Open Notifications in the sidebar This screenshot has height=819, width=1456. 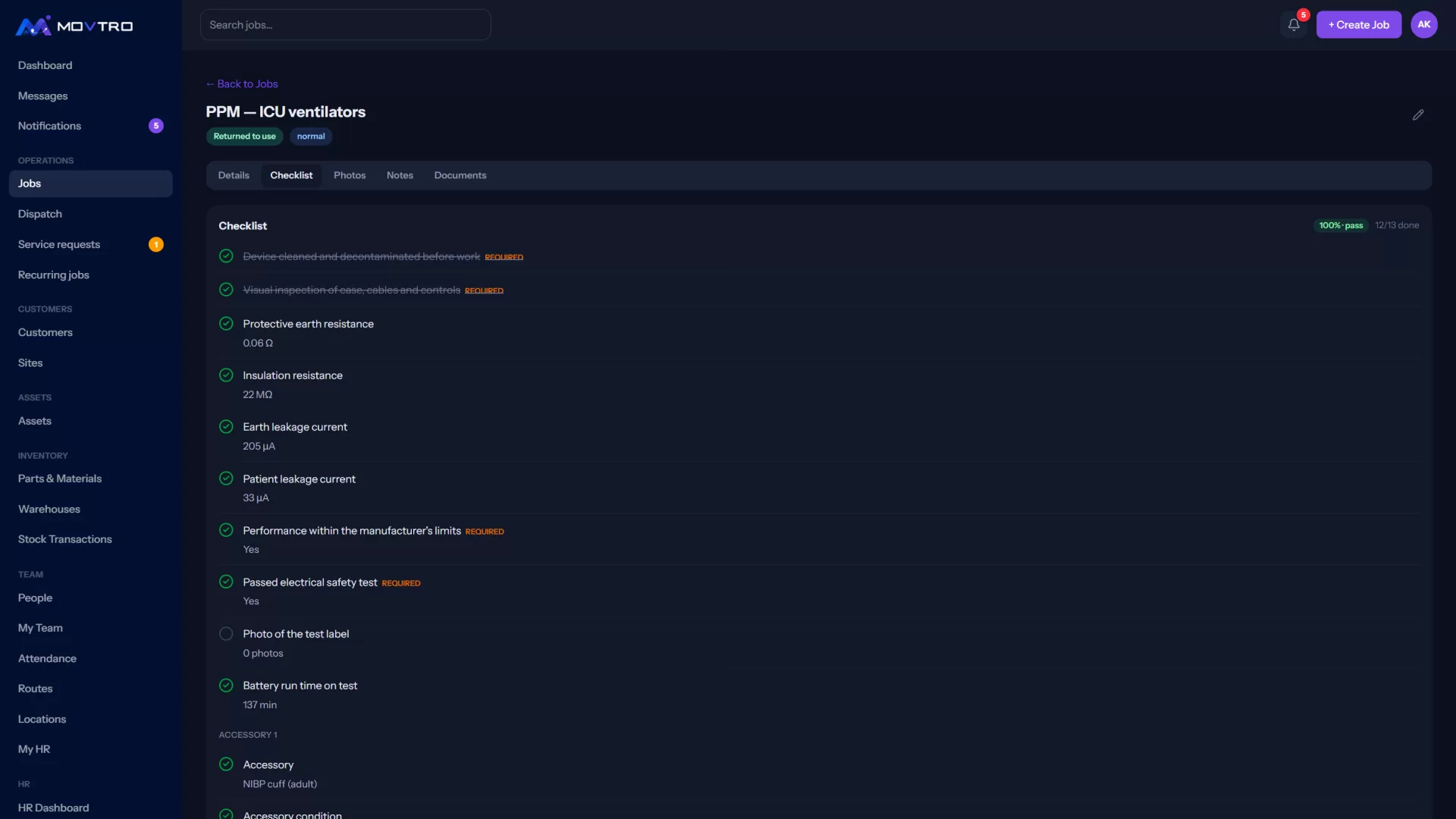(x=91, y=126)
